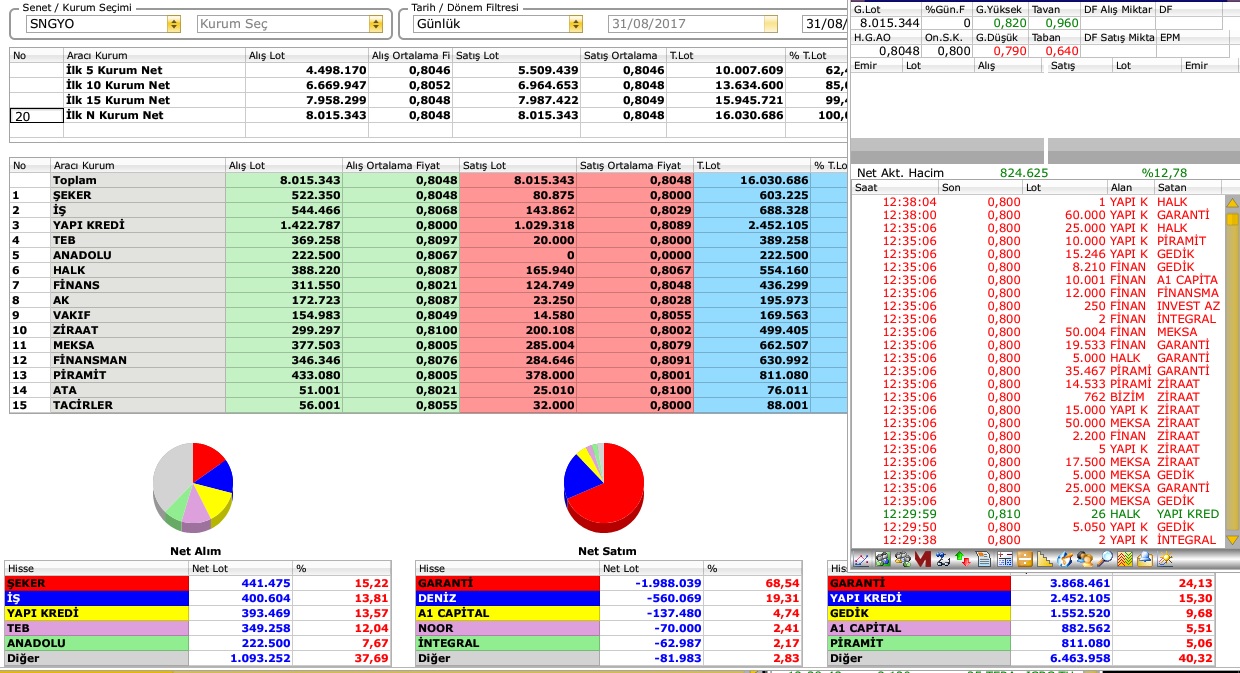Select the TACİRLER broker row

(428, 405)
